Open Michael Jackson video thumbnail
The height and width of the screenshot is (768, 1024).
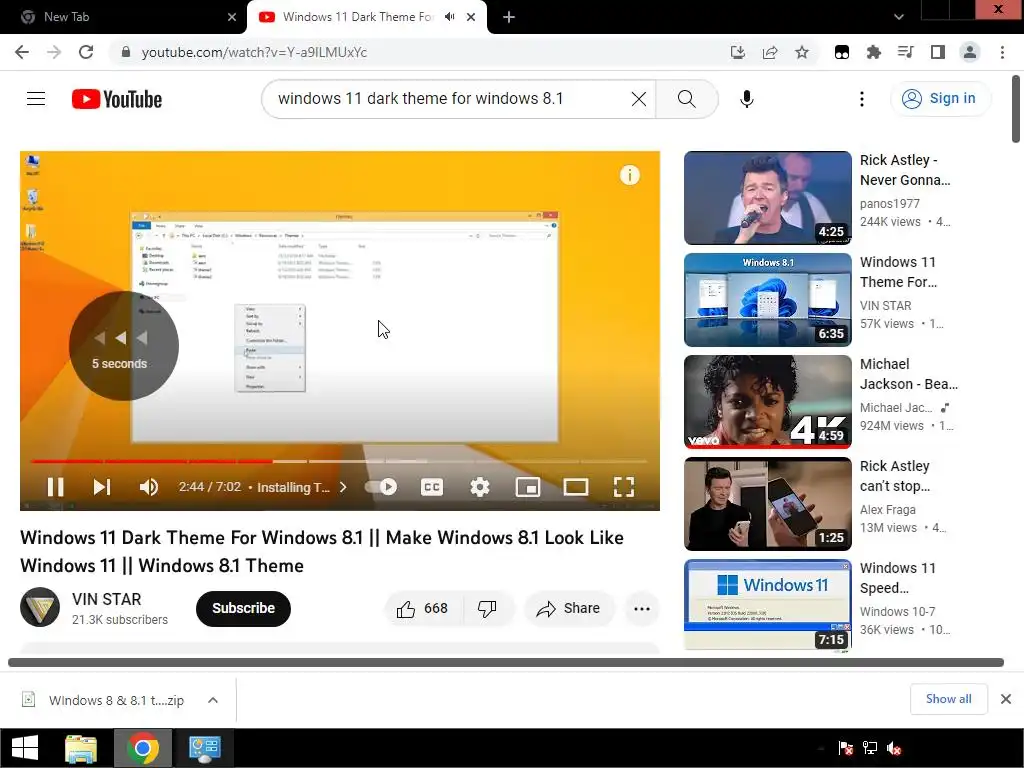[x=767, y=402]
